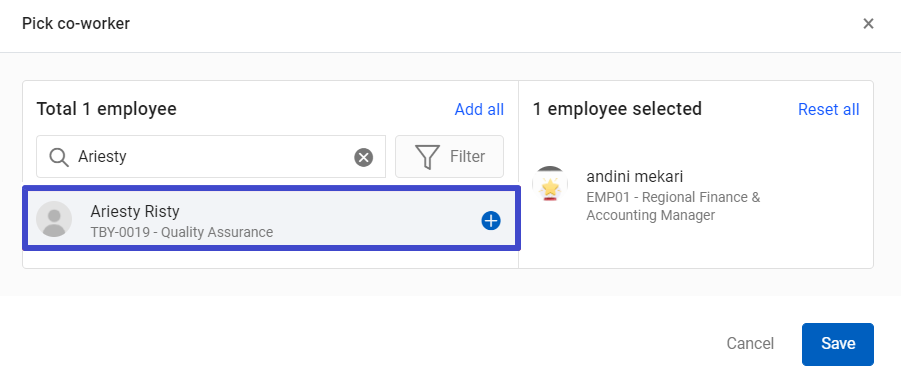The height and width of the screenshot is (384, 901).
Task: Open the Filter options
Action: (449, 156)
